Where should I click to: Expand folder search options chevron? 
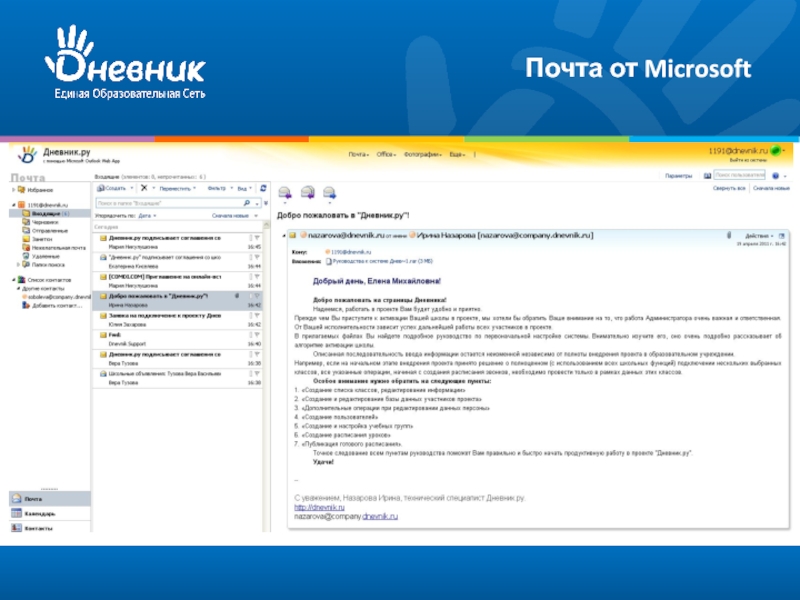[x=265, y=203]
